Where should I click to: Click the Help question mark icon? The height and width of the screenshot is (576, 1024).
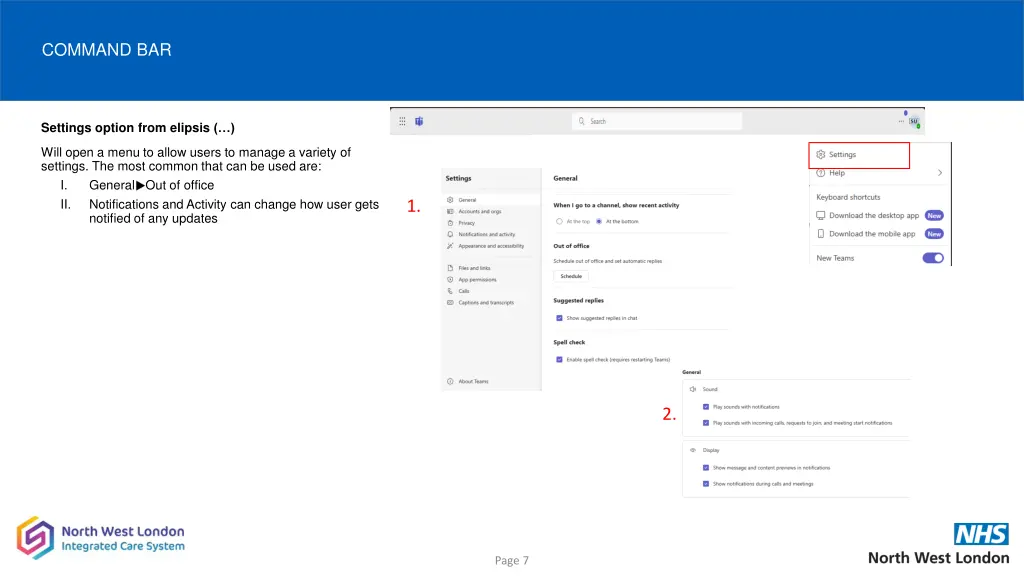821,173
